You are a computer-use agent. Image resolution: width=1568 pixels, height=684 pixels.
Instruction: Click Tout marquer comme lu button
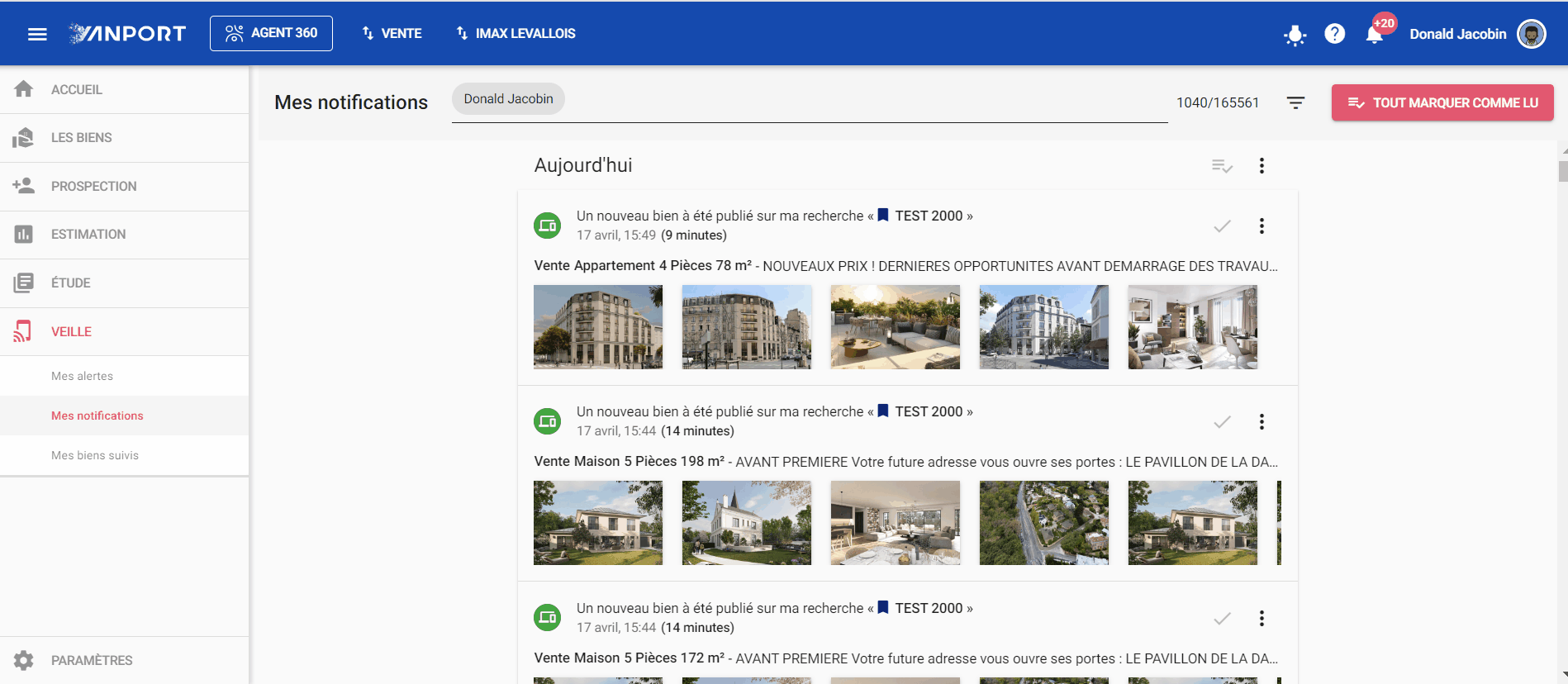(1442, 102)
